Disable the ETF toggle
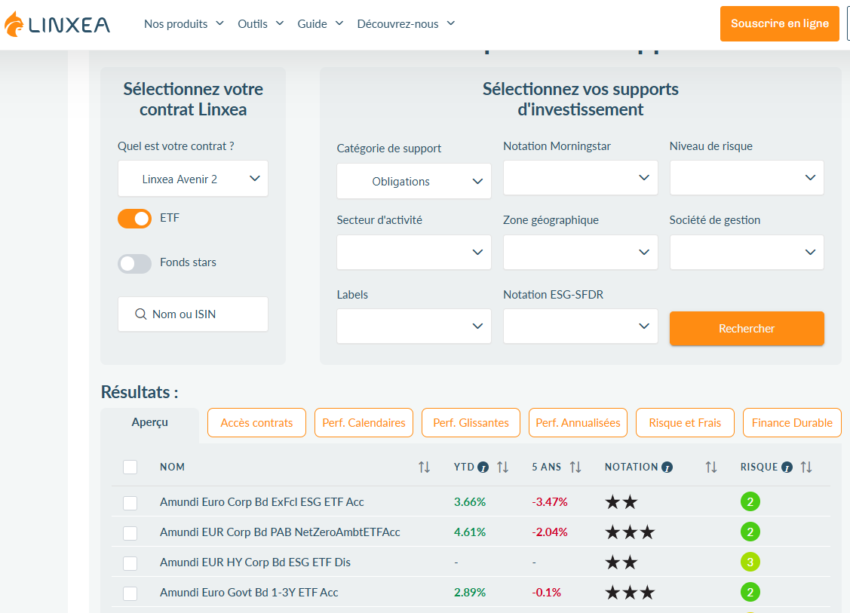This screenshot has height=613, width=850. click(x=134, y=217)
